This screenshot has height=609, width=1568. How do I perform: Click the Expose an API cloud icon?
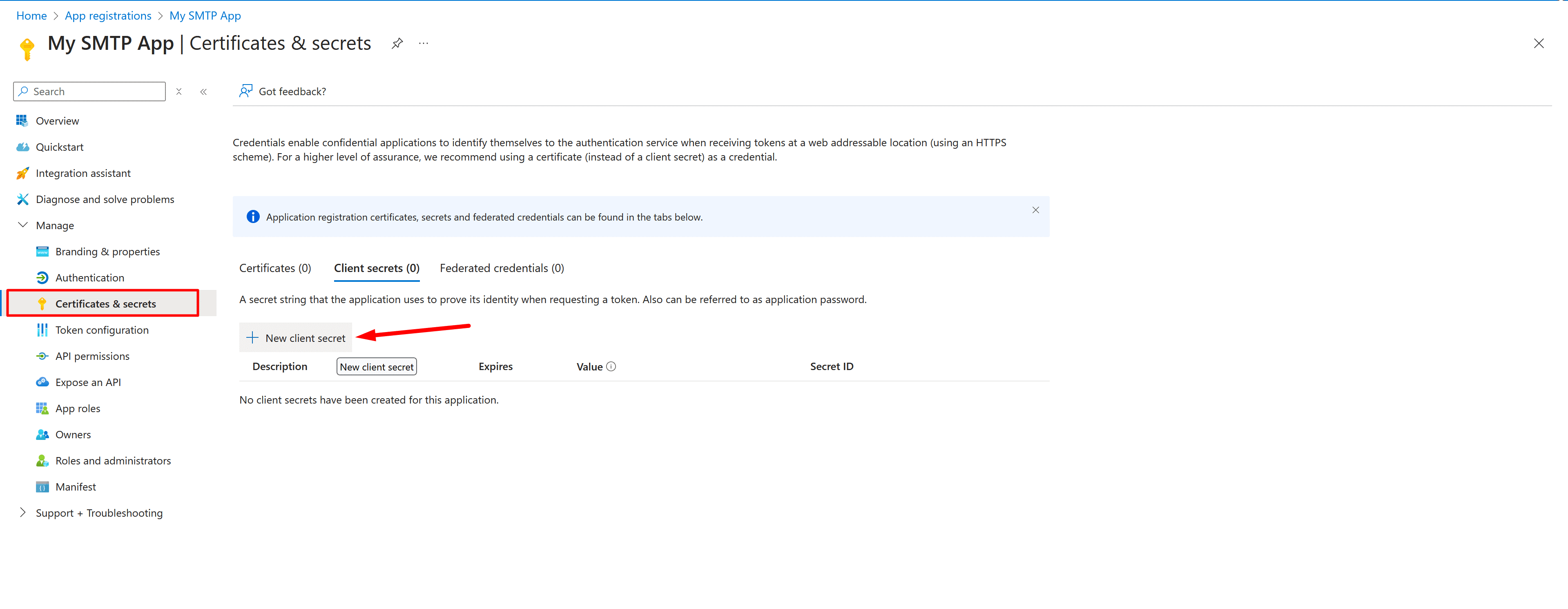click(42, 382)
